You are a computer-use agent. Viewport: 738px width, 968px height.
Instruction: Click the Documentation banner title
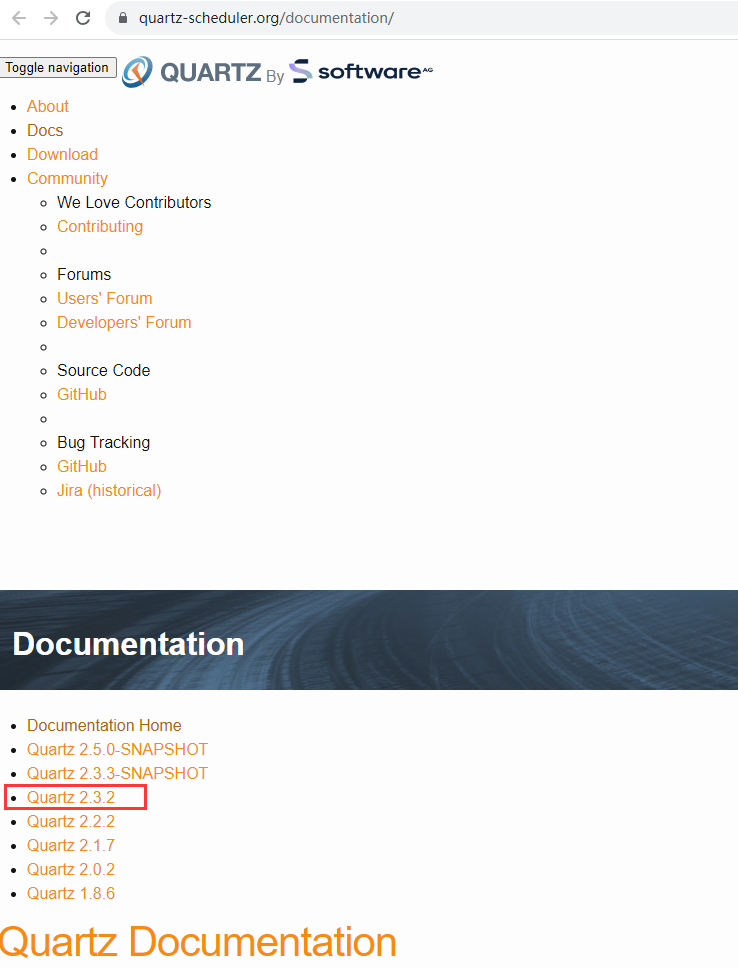click(128, 644)
